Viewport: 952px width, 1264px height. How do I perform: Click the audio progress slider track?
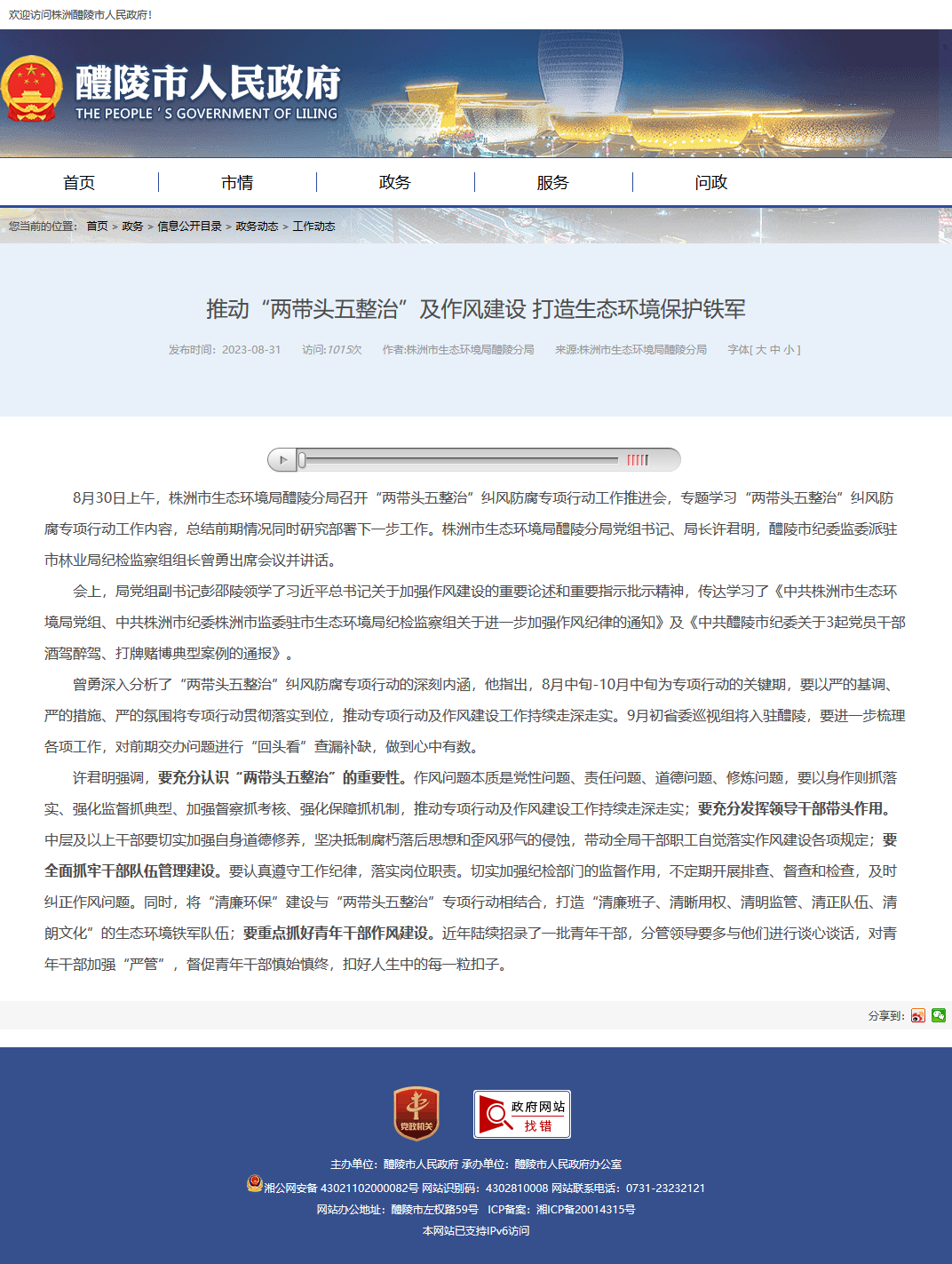click(x=458, y=460)
